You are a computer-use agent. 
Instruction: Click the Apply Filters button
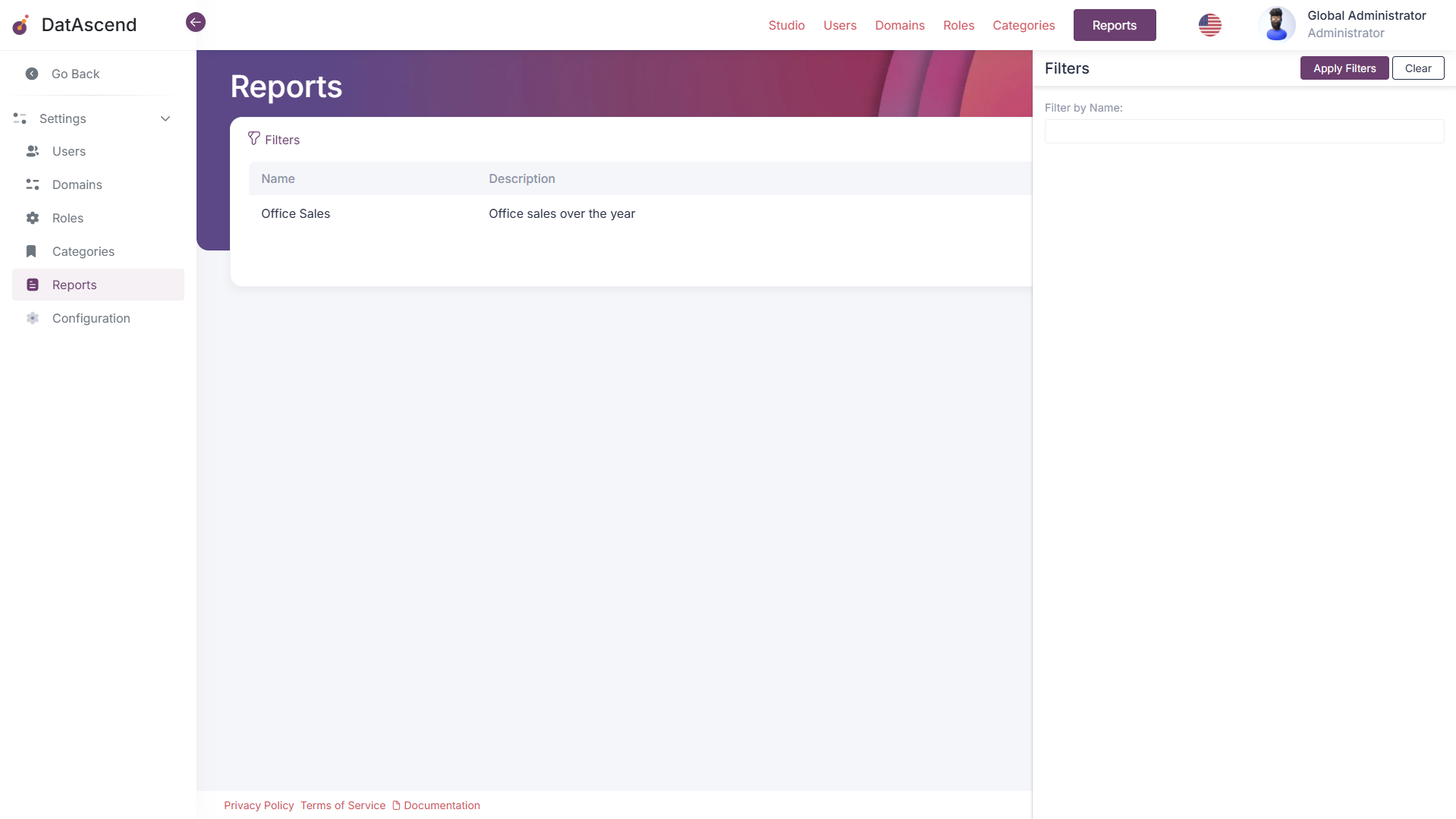(x=1344, y=68)
